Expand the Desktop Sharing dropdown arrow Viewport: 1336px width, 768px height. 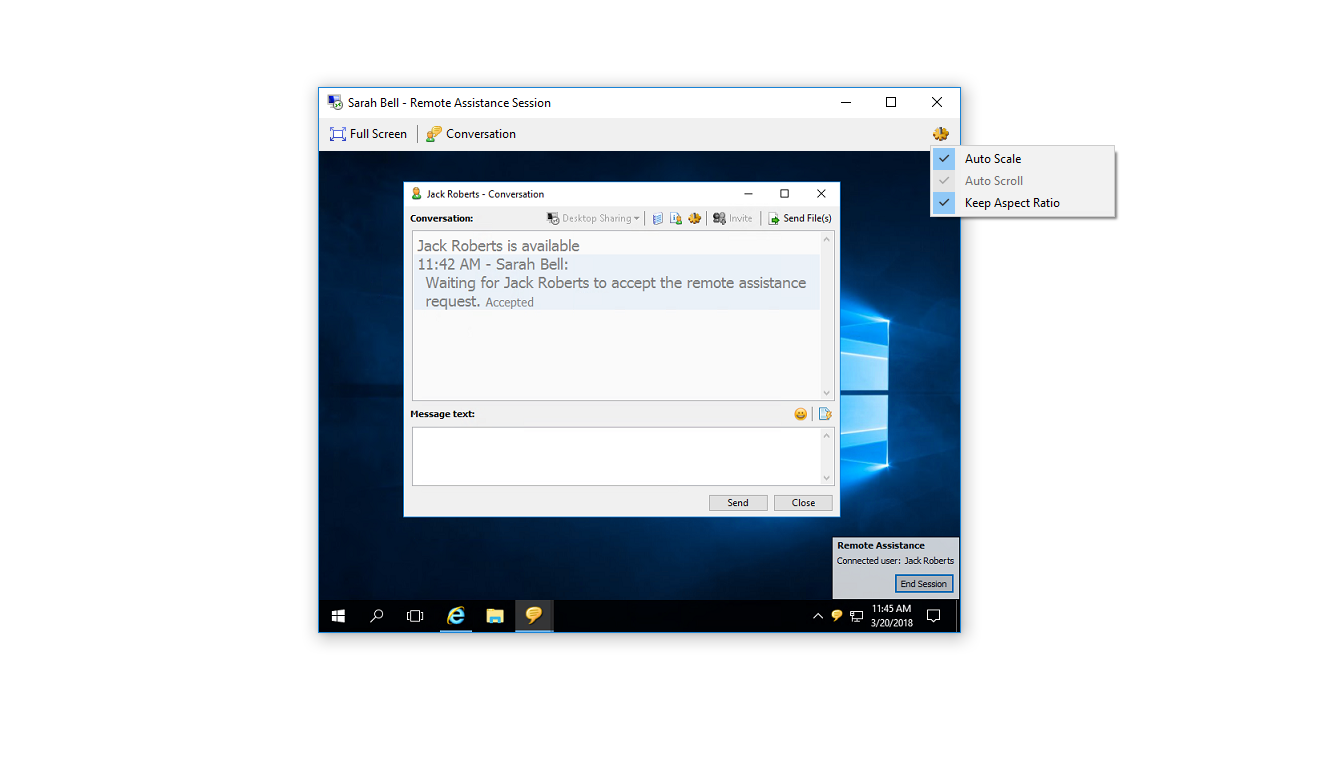637,218
